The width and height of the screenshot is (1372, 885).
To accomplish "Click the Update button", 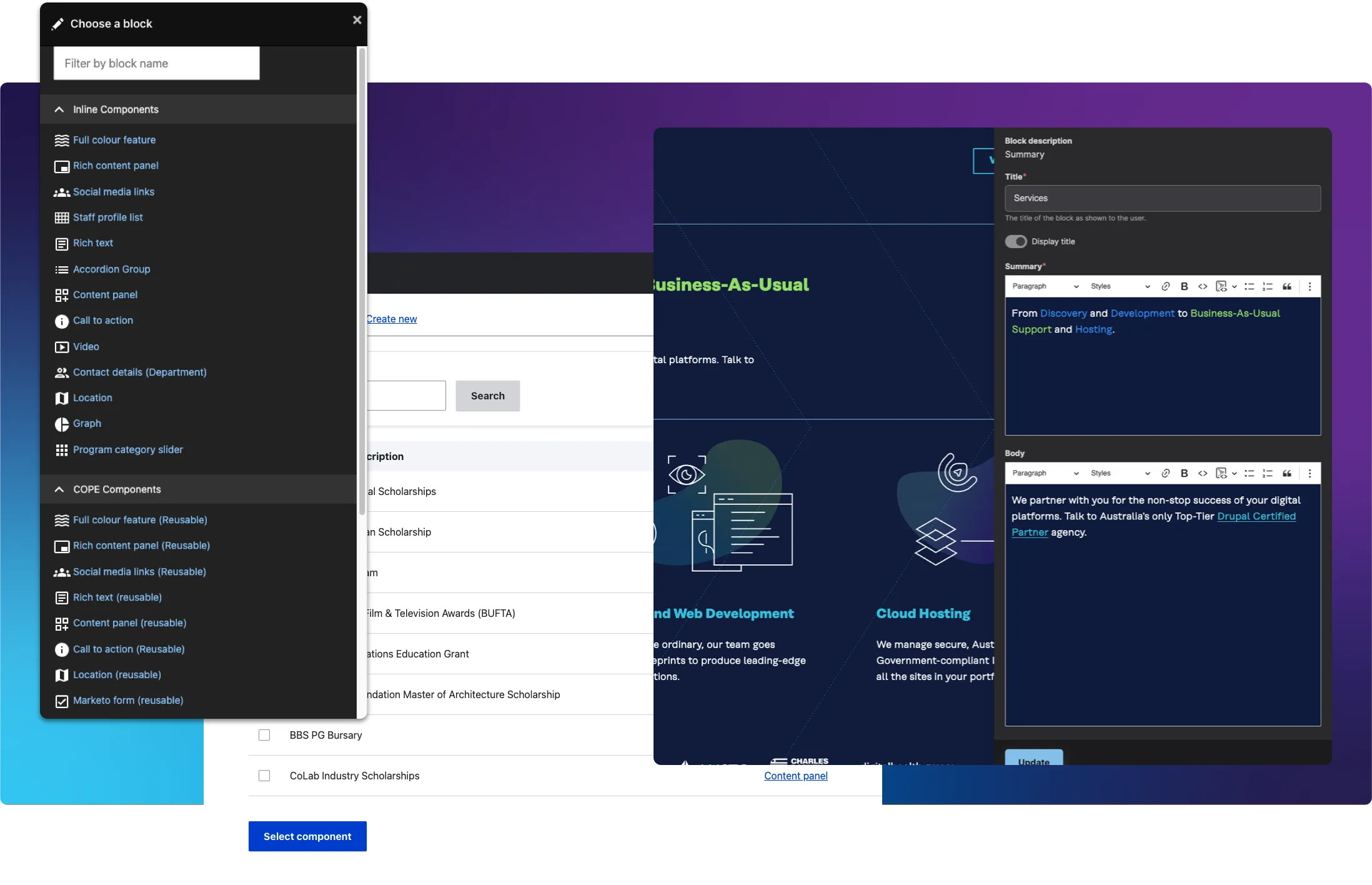I will [x=1034, y=757].
